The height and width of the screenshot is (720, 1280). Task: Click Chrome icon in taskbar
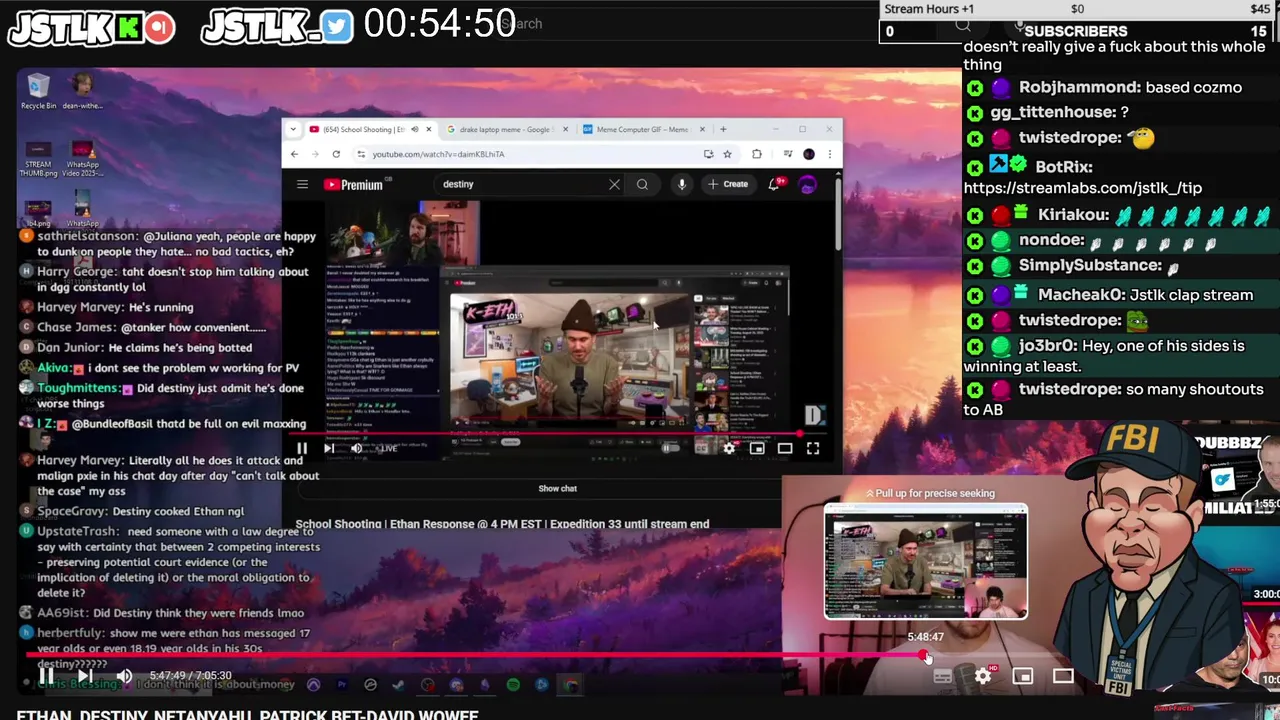pos(571,685)
